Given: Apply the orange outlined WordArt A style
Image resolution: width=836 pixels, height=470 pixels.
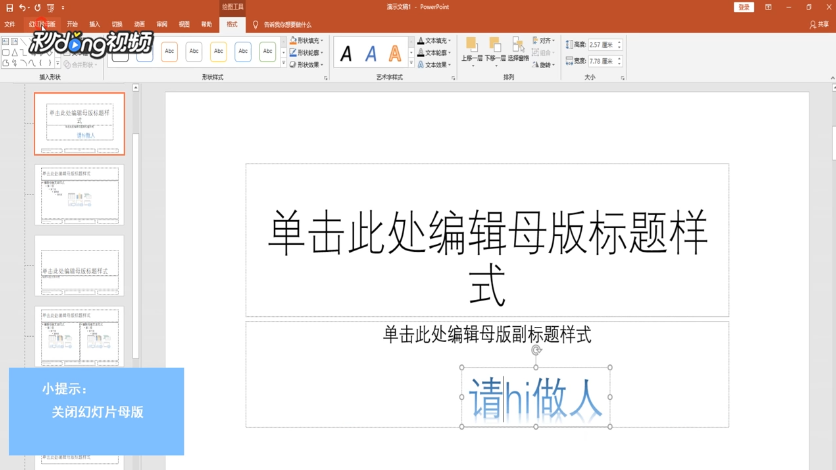Looking at the screenshot, I should [395, 53].
